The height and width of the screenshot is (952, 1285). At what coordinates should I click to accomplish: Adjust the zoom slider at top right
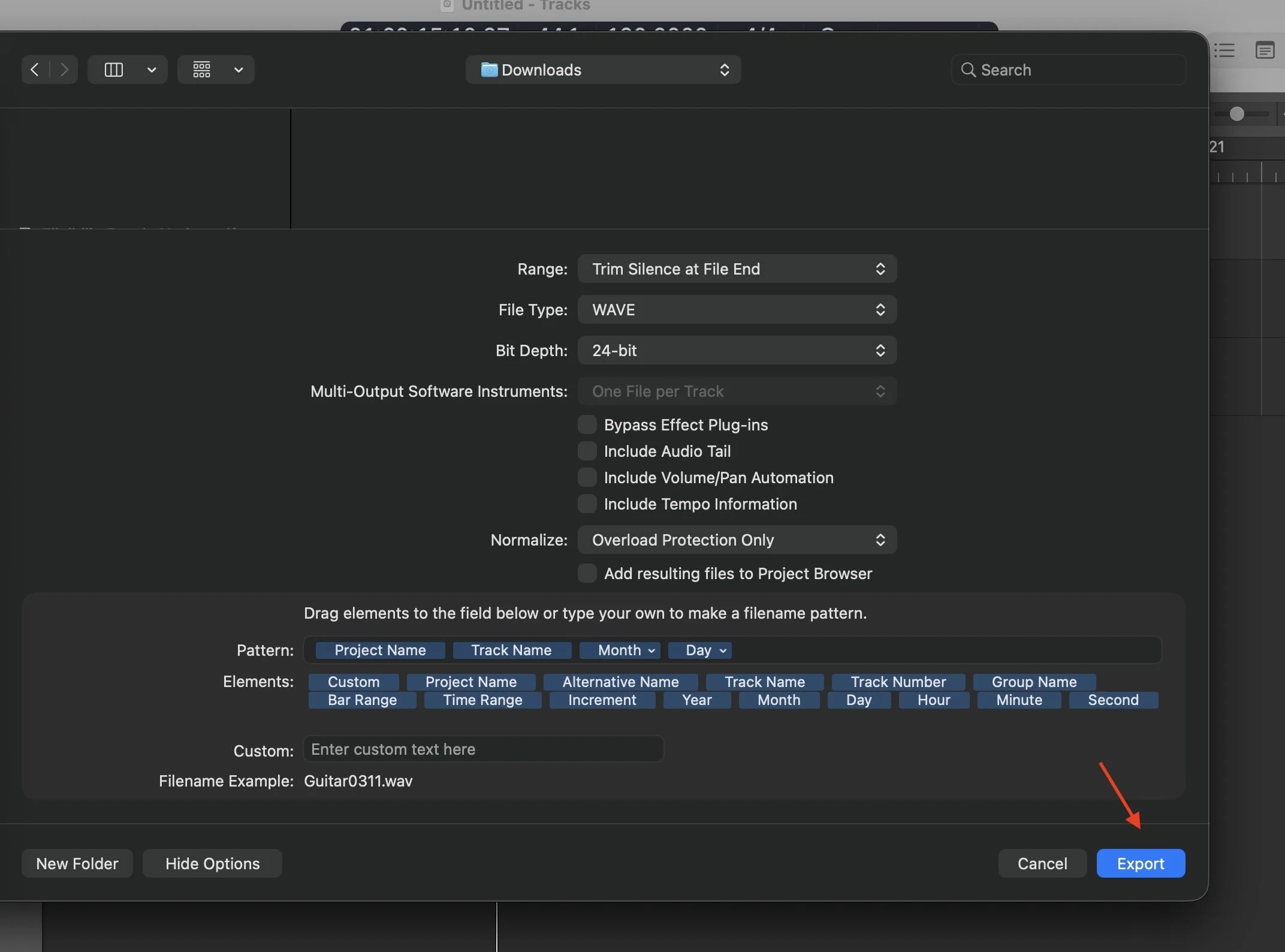click(1236, 113)
